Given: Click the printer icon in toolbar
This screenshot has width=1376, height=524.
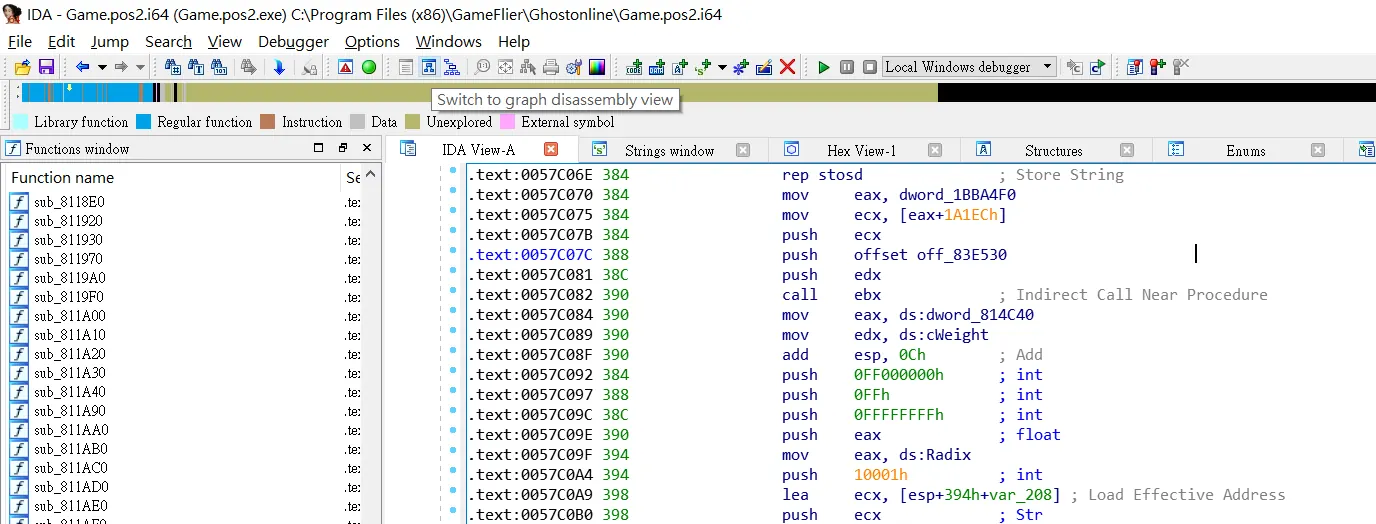Looking at the screenshot, I should pyautogui.click(x=550, y=67).
